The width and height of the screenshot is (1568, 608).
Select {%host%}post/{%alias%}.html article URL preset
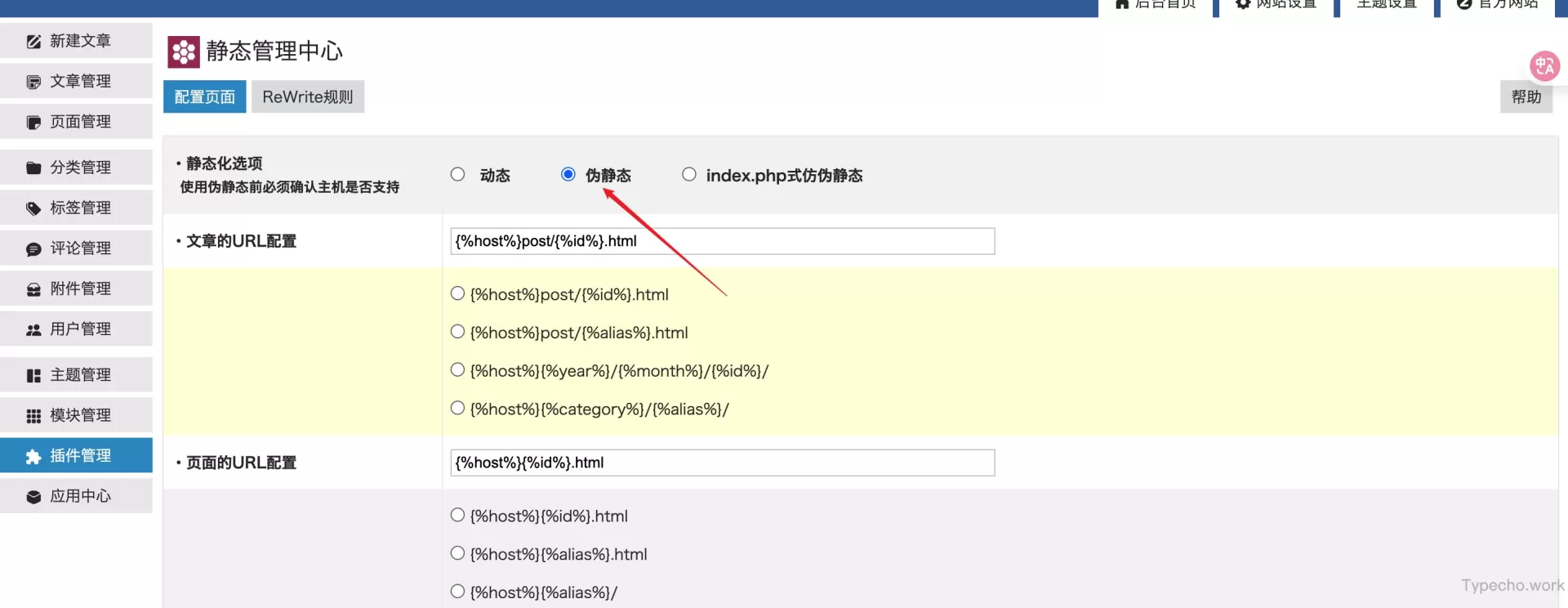pos(458,332)
